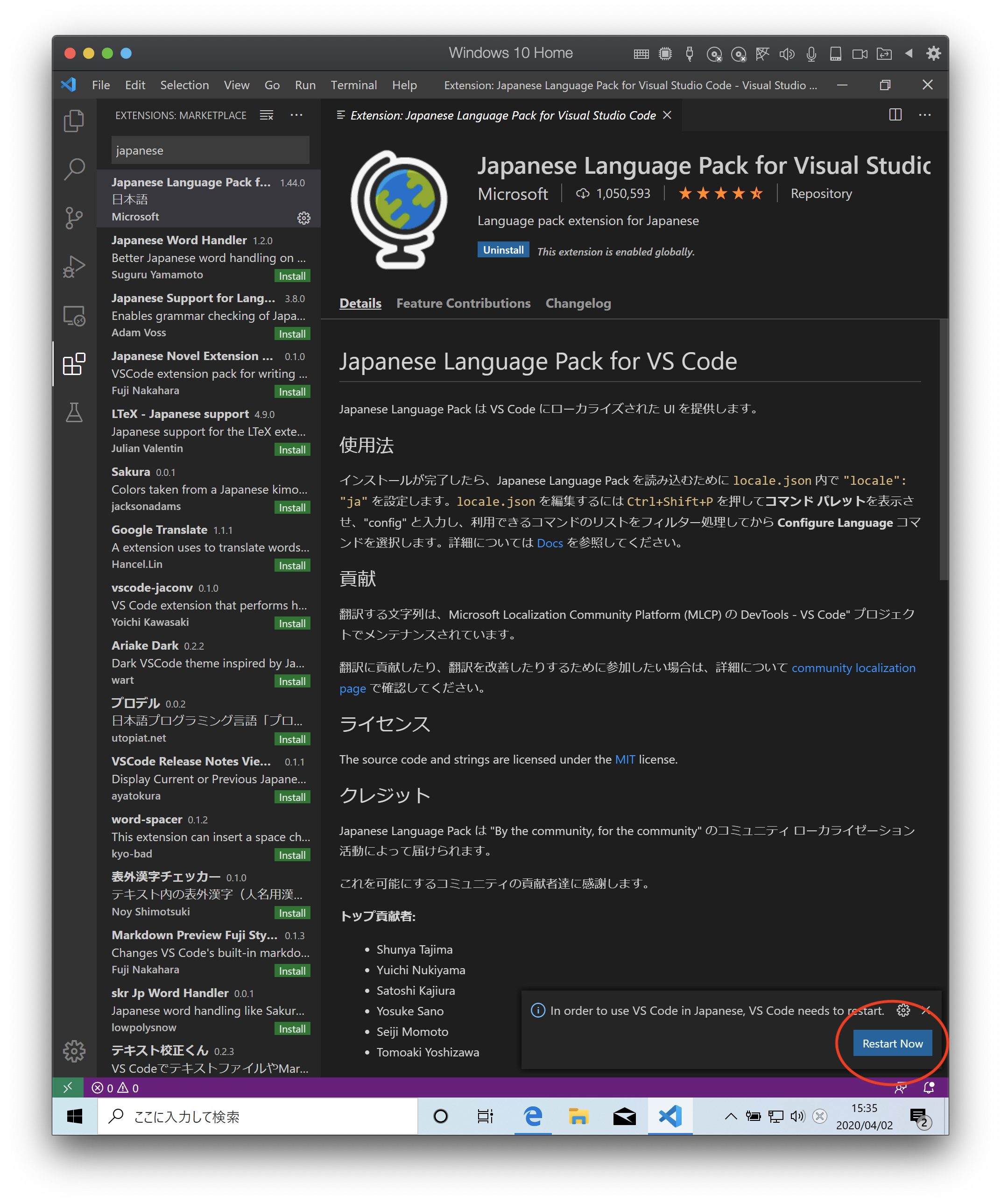This screenshot has width=1001, height=1204.
Task: Open the Edit menu
Action: pos(135,85)
